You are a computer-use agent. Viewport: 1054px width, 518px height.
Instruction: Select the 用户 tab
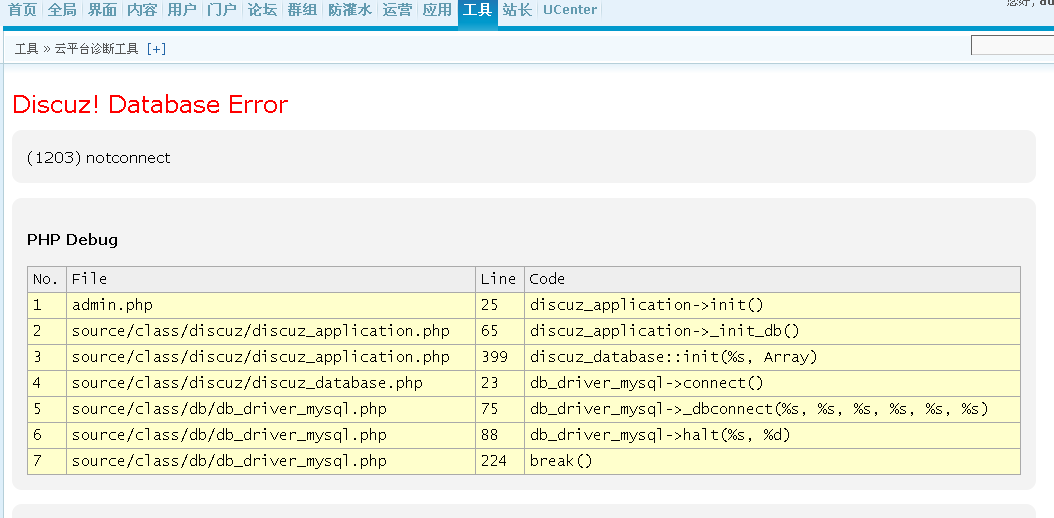(181, 10)
